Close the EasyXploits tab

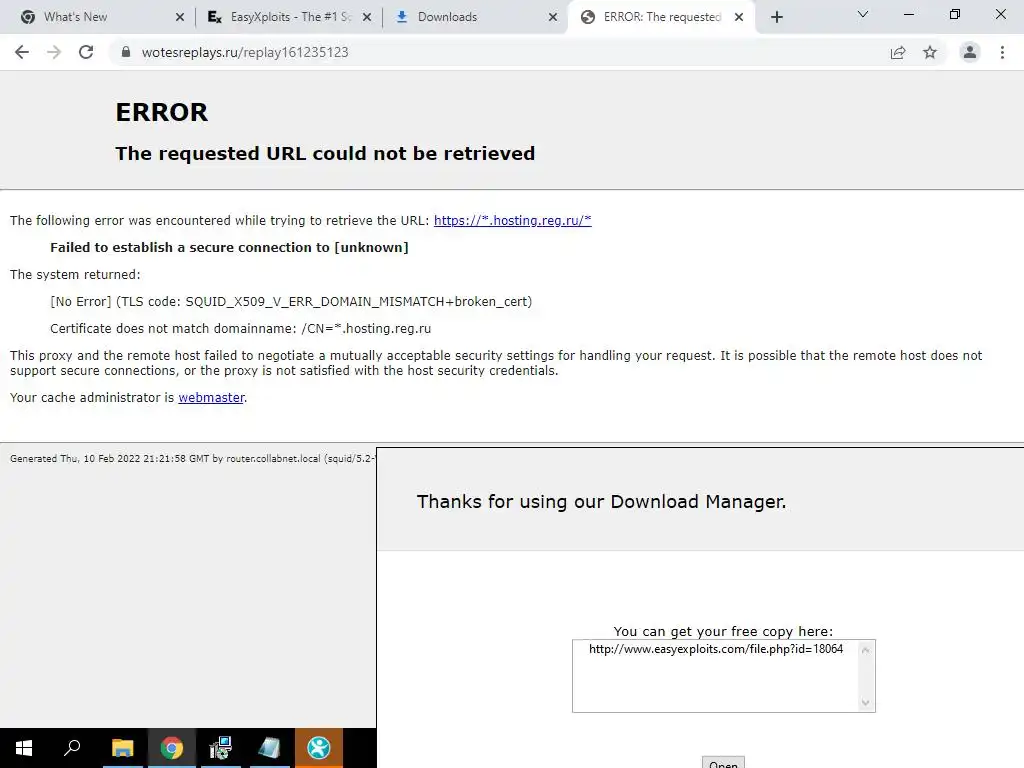tap(367, 17)
